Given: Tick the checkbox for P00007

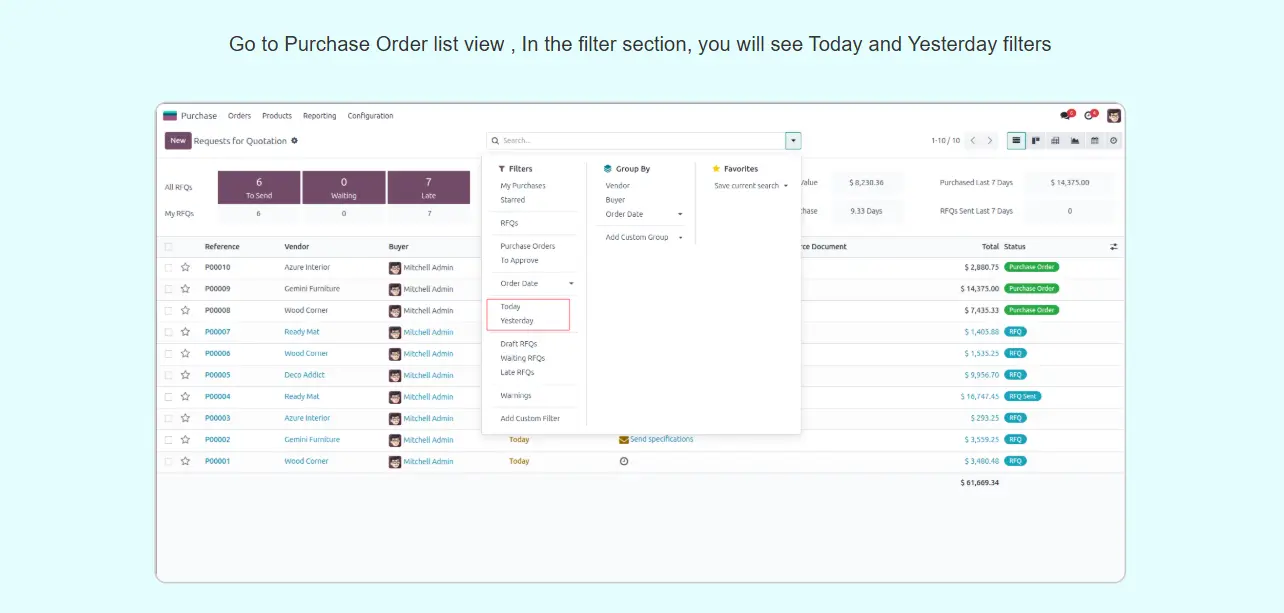Looking at the screenshot, I should [x=168, y=332].
